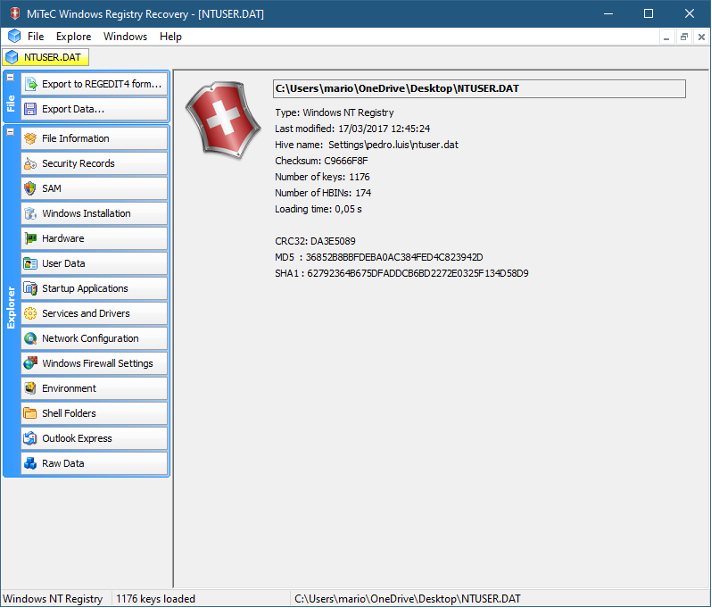Click the Windows Installation icon
712x608 pixels.
(x=30, y=213)
